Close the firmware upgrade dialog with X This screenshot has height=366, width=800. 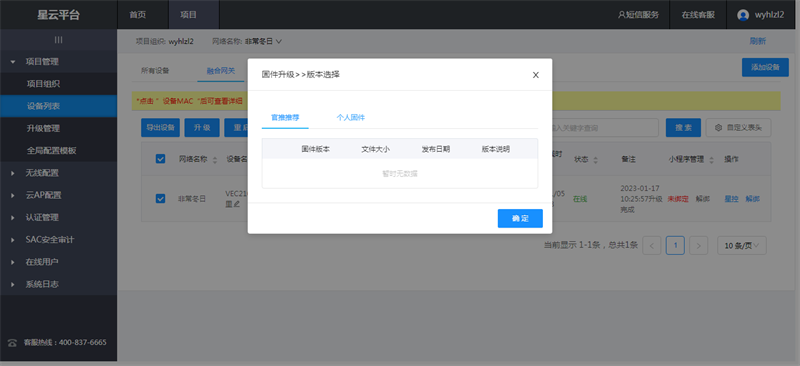point(535,75)
